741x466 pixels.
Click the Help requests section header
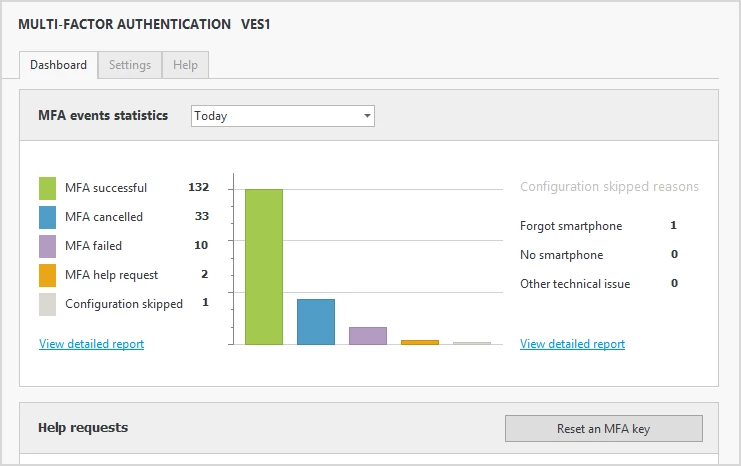(83, 428)
